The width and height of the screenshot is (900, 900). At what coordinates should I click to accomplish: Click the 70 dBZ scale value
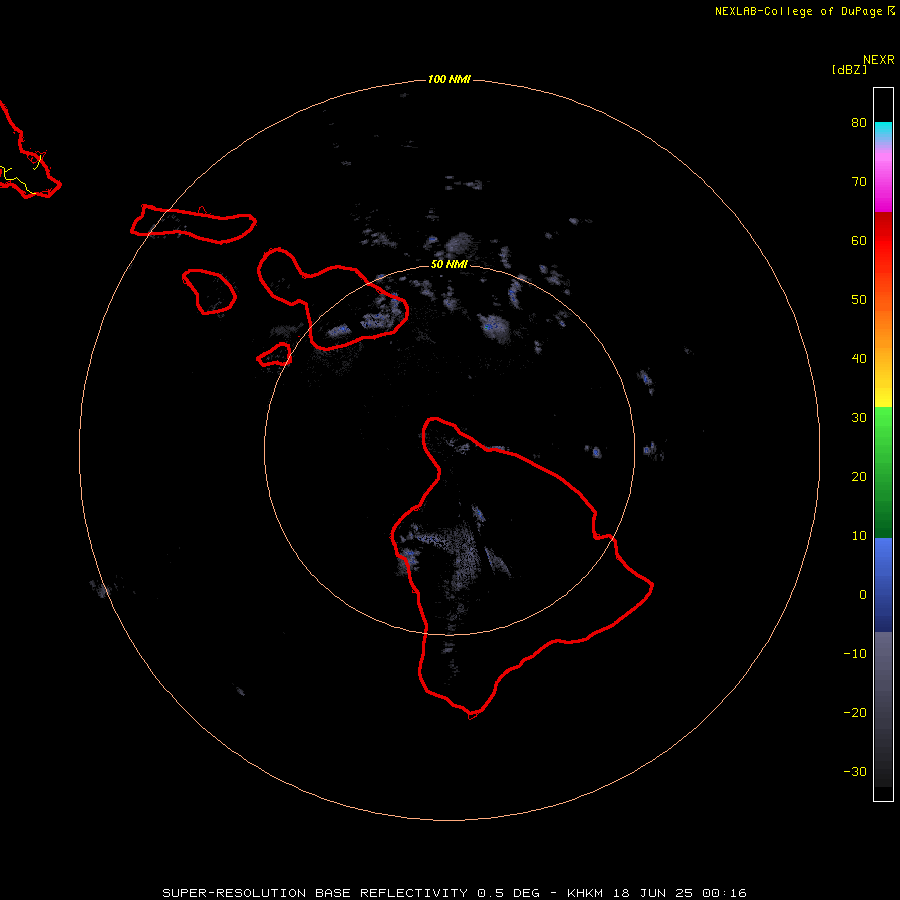[x=859, y=181]
